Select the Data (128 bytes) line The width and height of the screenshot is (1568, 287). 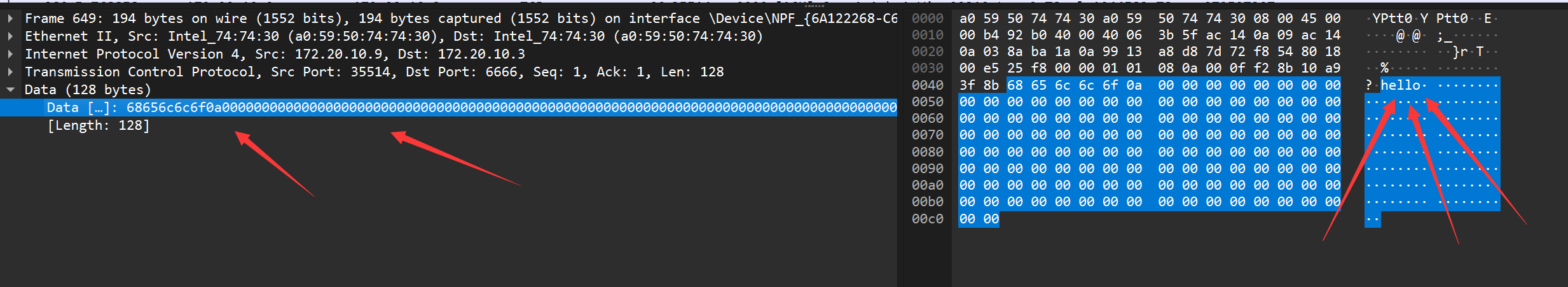click(88, 90)
